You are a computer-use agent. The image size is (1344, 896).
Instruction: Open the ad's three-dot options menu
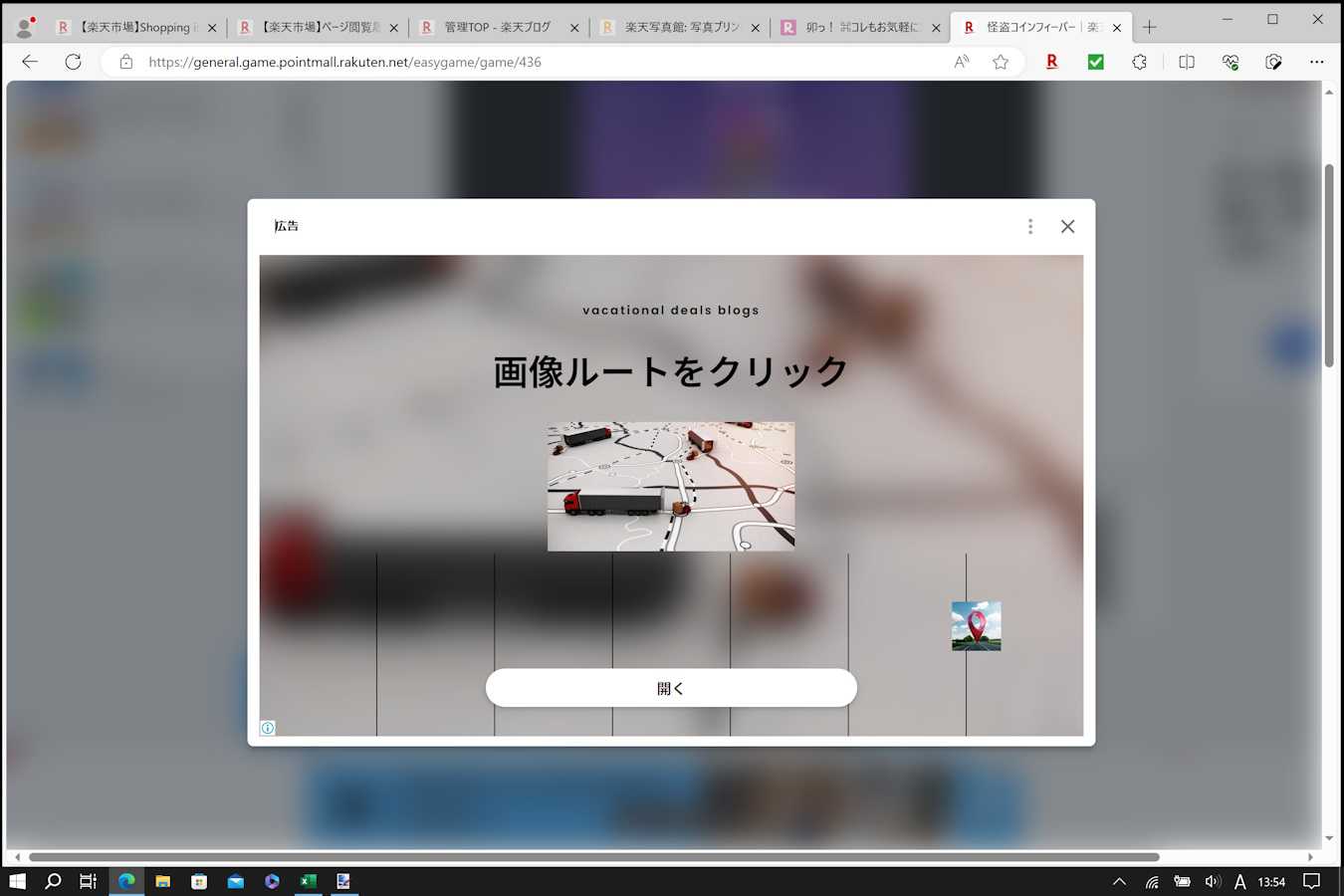pyautogui.click(x=1030, y=227)
